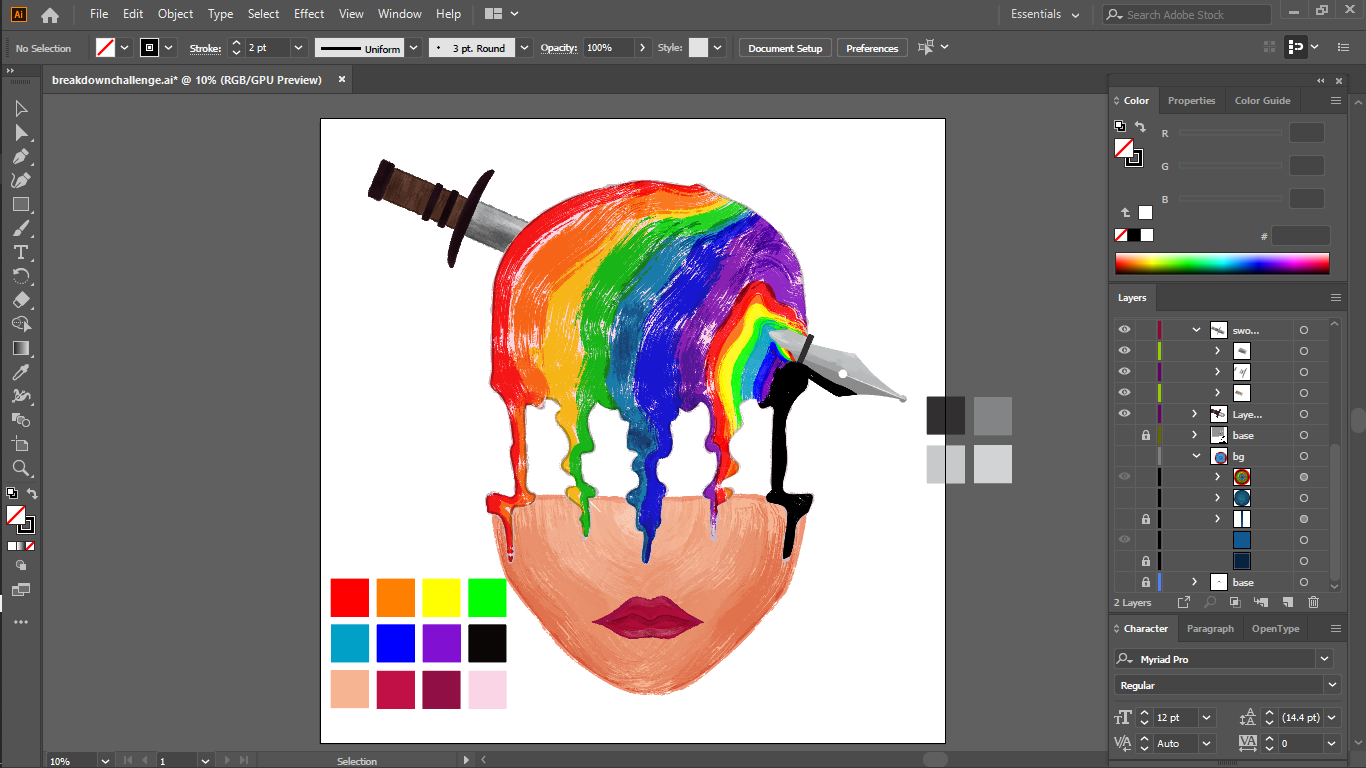
Task: Open the zoom level 10% dropdown
Action: [105, 761]
